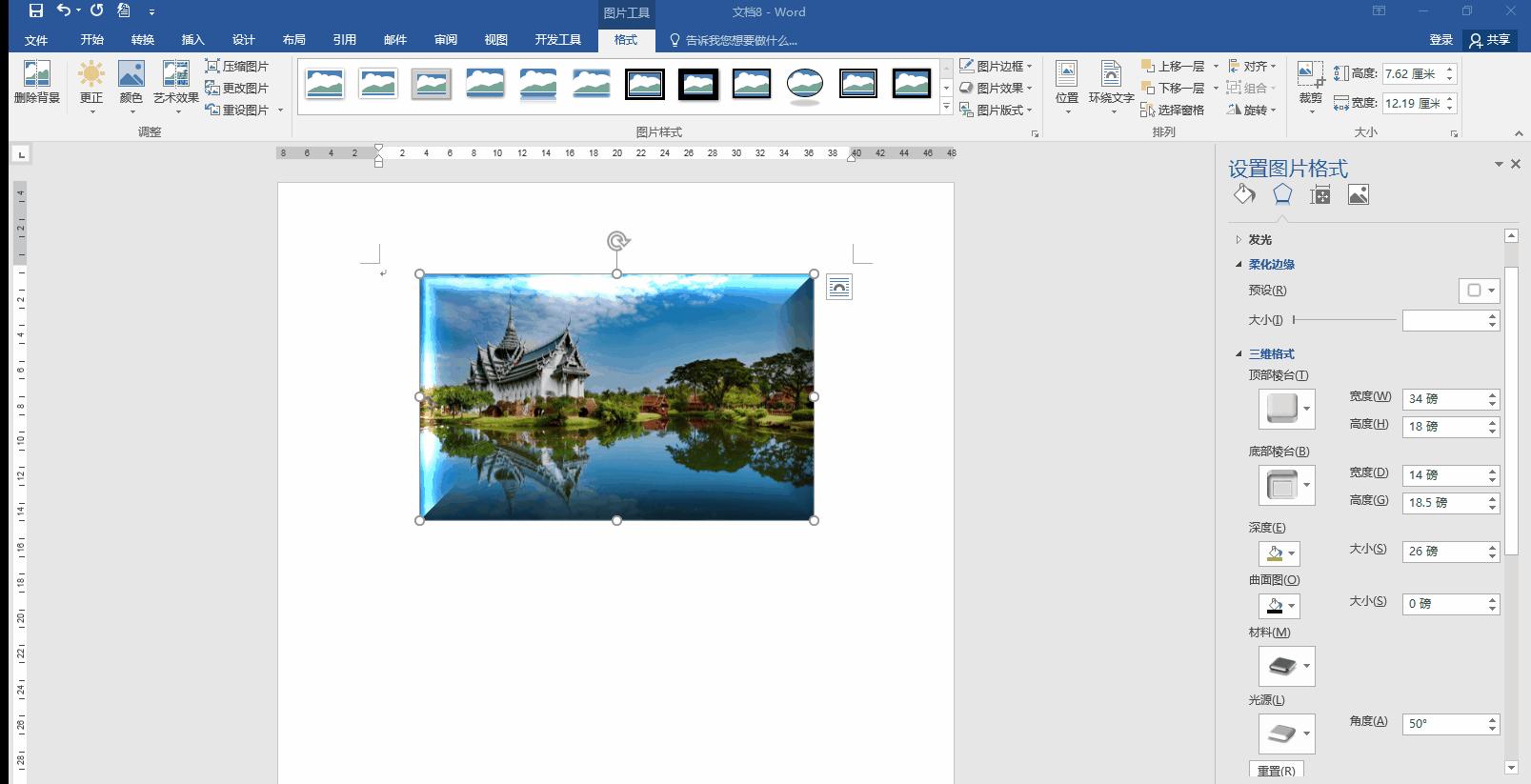
Task: Open the Fill & Line paint bucket icon
Action: [1244, 194]
